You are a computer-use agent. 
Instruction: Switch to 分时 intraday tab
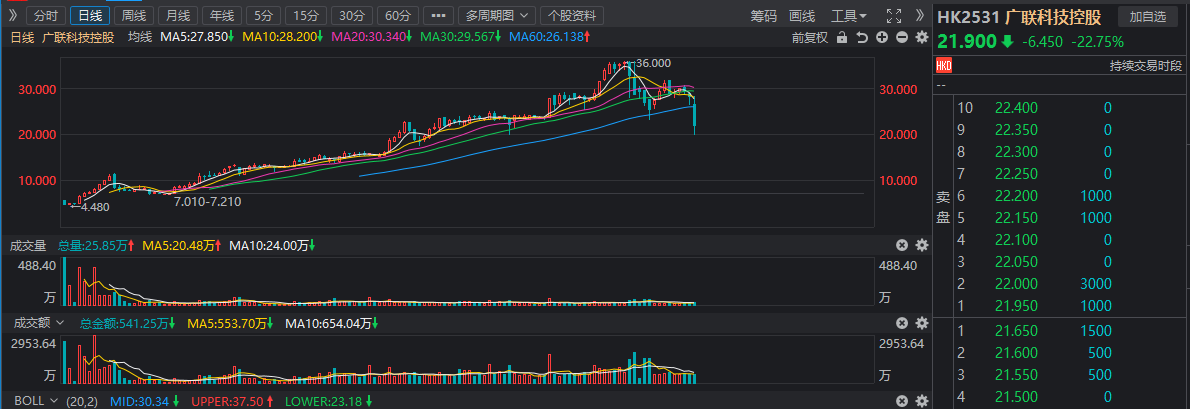[x=46, y=16]
